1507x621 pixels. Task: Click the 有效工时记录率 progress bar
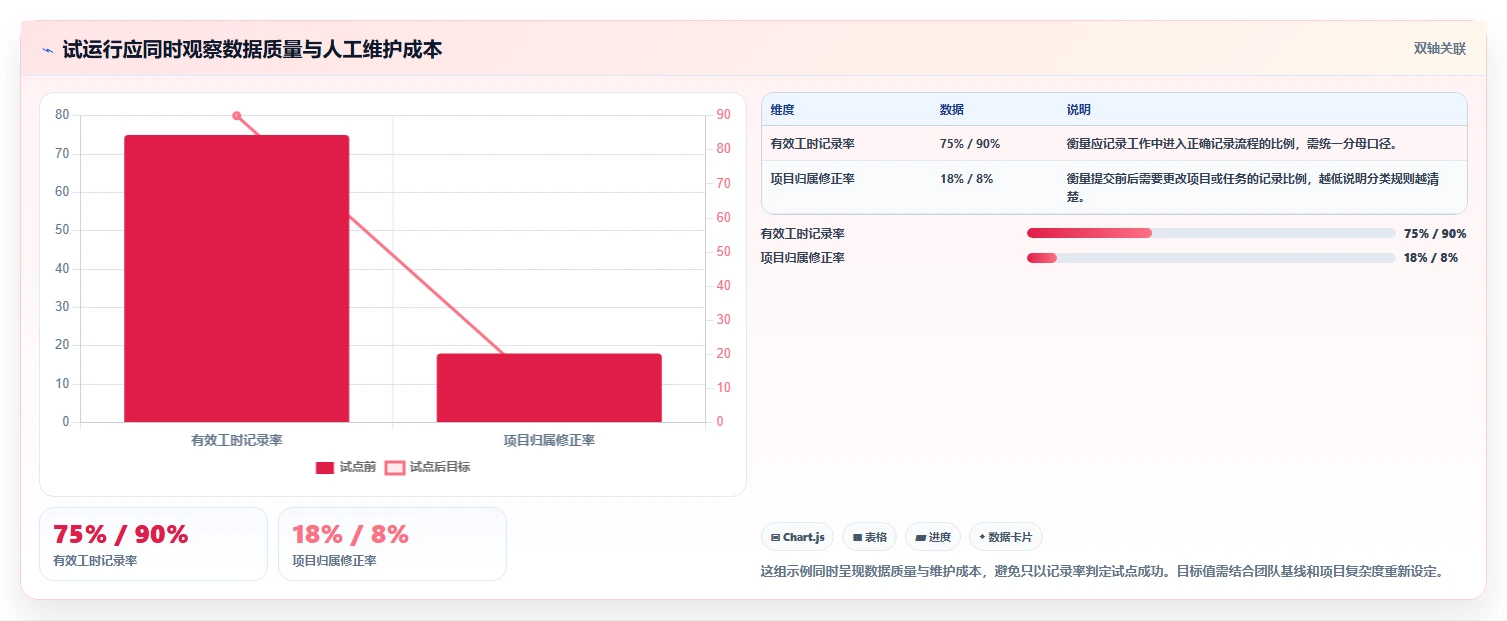(1211, 233)
